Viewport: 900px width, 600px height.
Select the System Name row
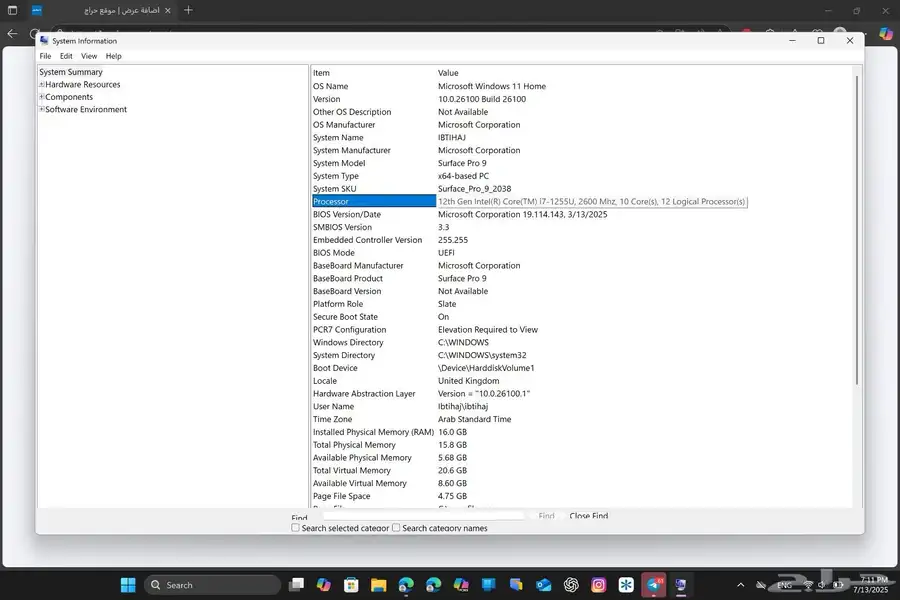point(581,137)
